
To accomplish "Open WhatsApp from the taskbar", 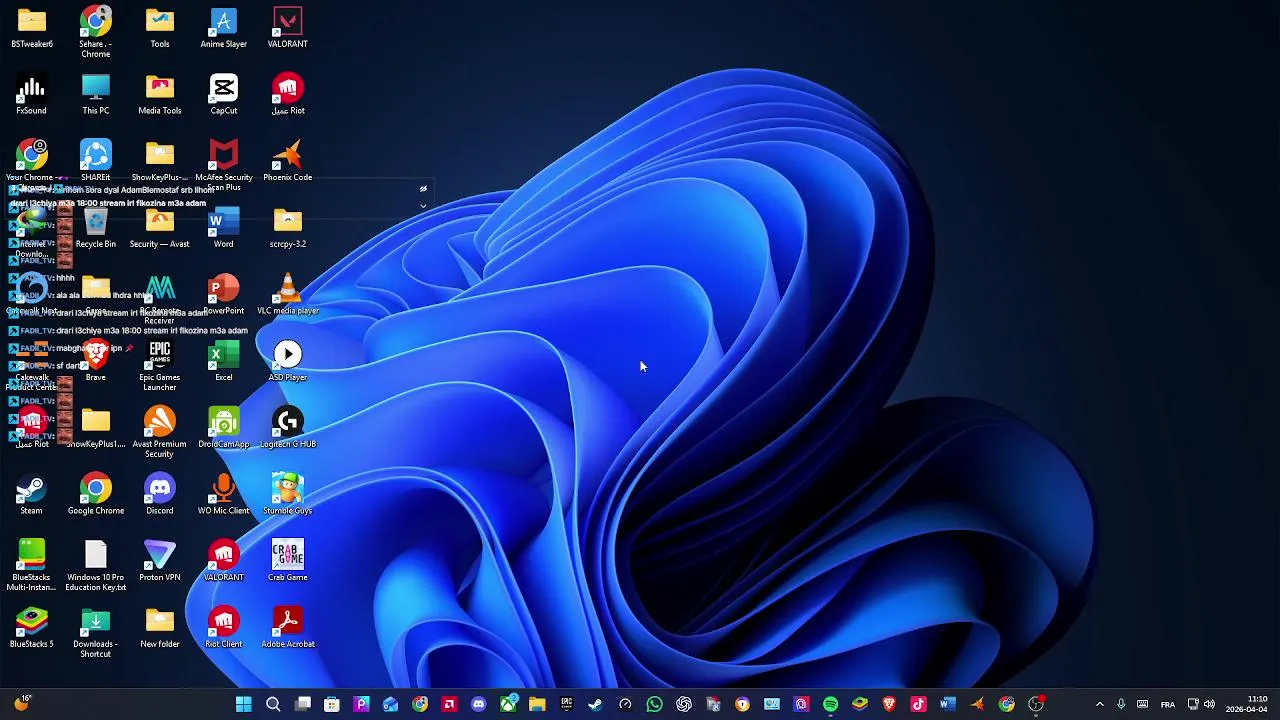I will (654, 705).
